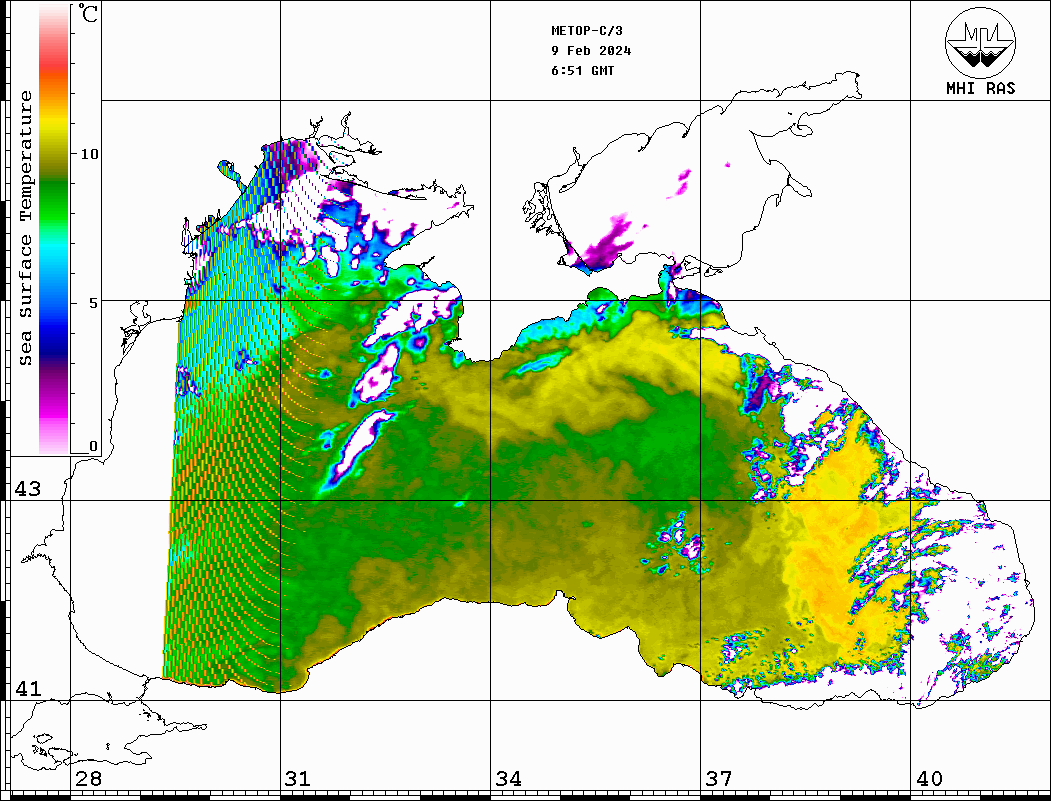Click the °C unit label on legend

pyautogui.click(x=88, y=14)
